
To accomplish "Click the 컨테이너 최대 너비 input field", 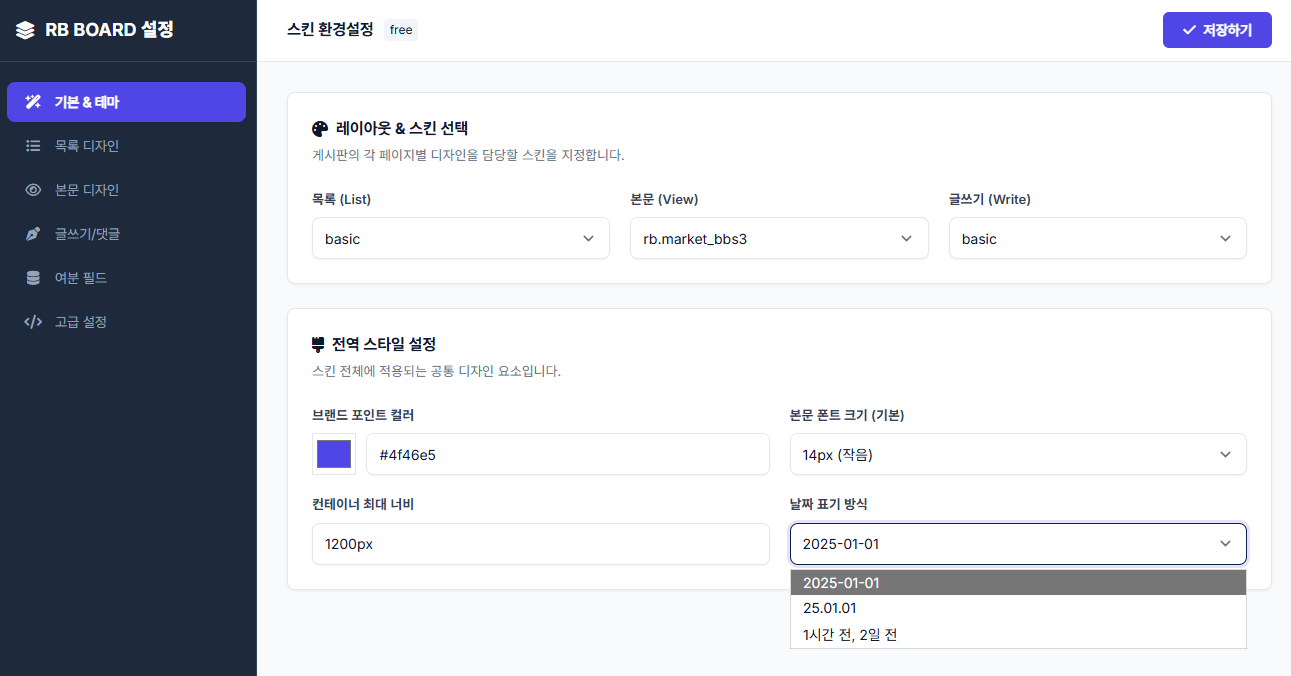I will tap(540, 544).
